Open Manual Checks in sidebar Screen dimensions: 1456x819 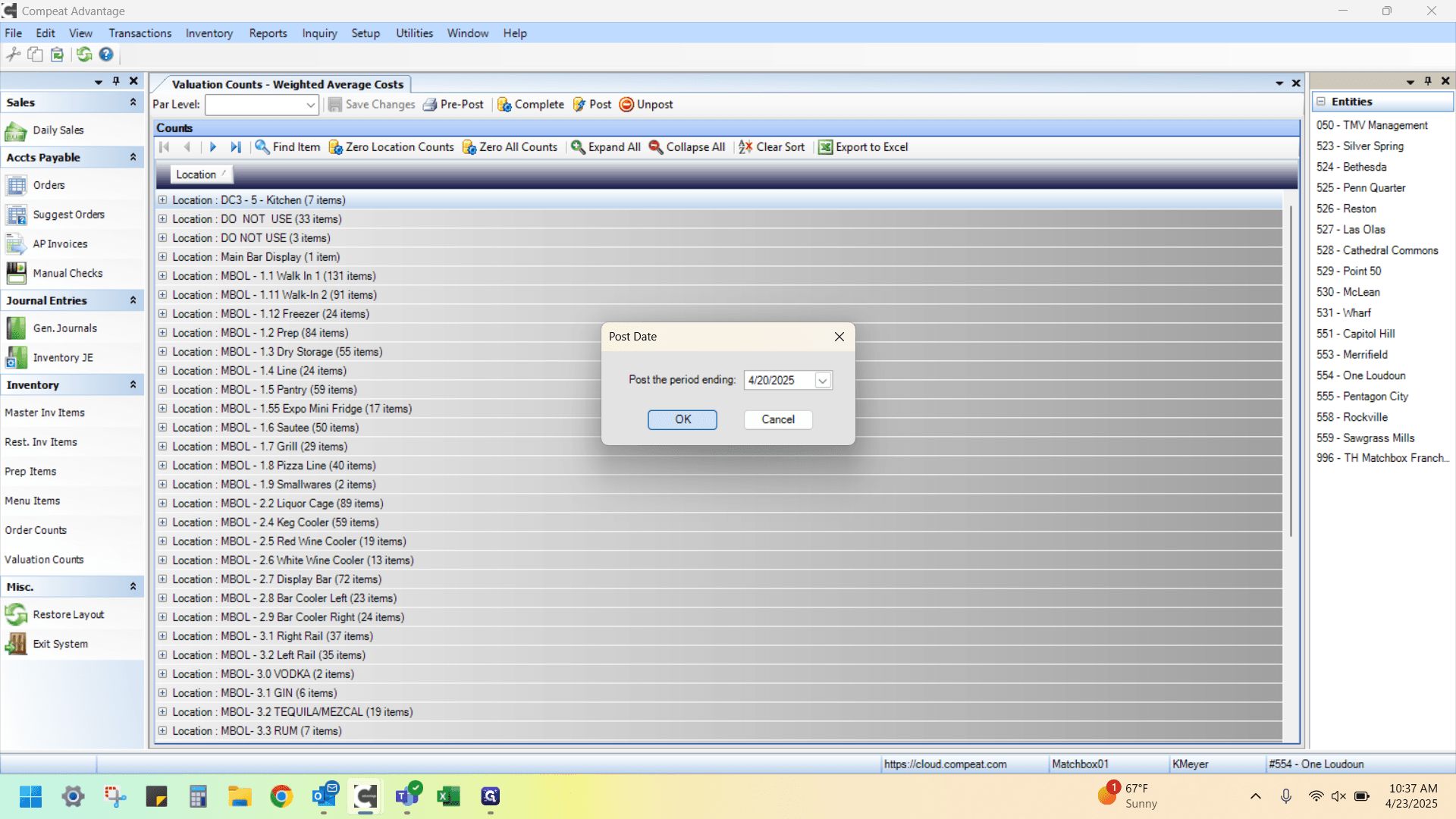click(x=67, y=273)
